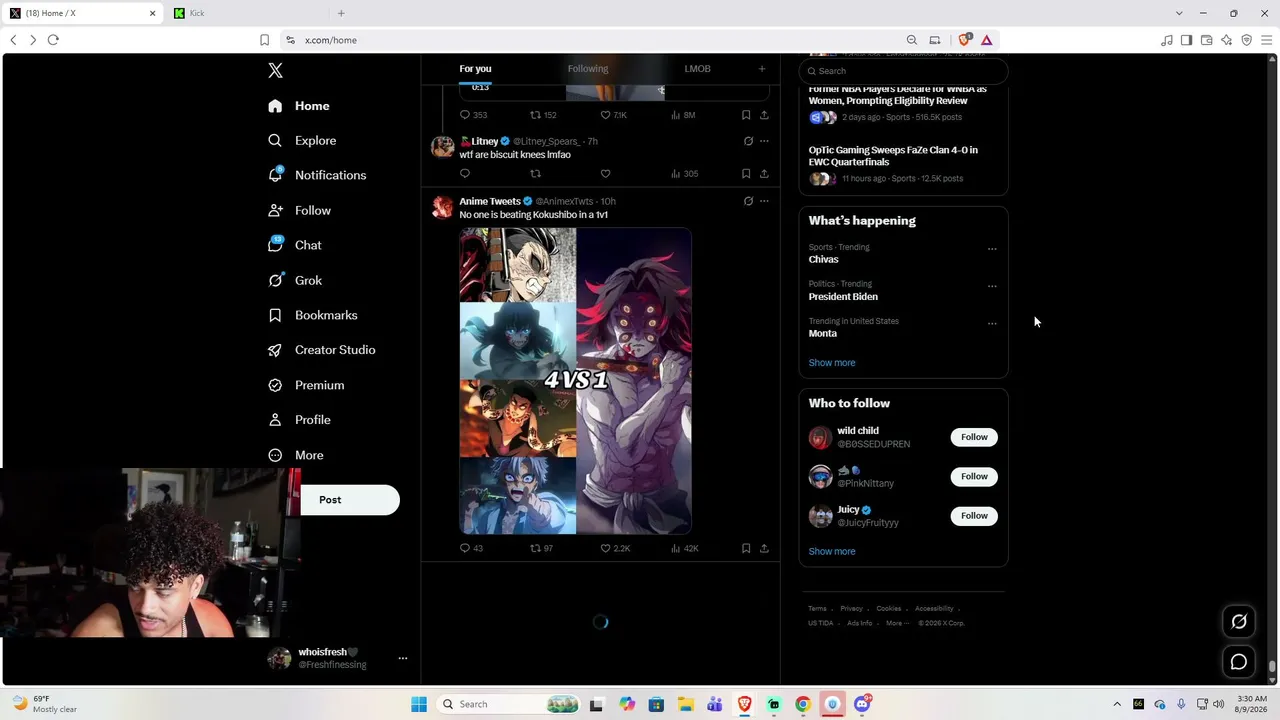
Task: Expand Show more under What's happening
Action: click(832, 363)
